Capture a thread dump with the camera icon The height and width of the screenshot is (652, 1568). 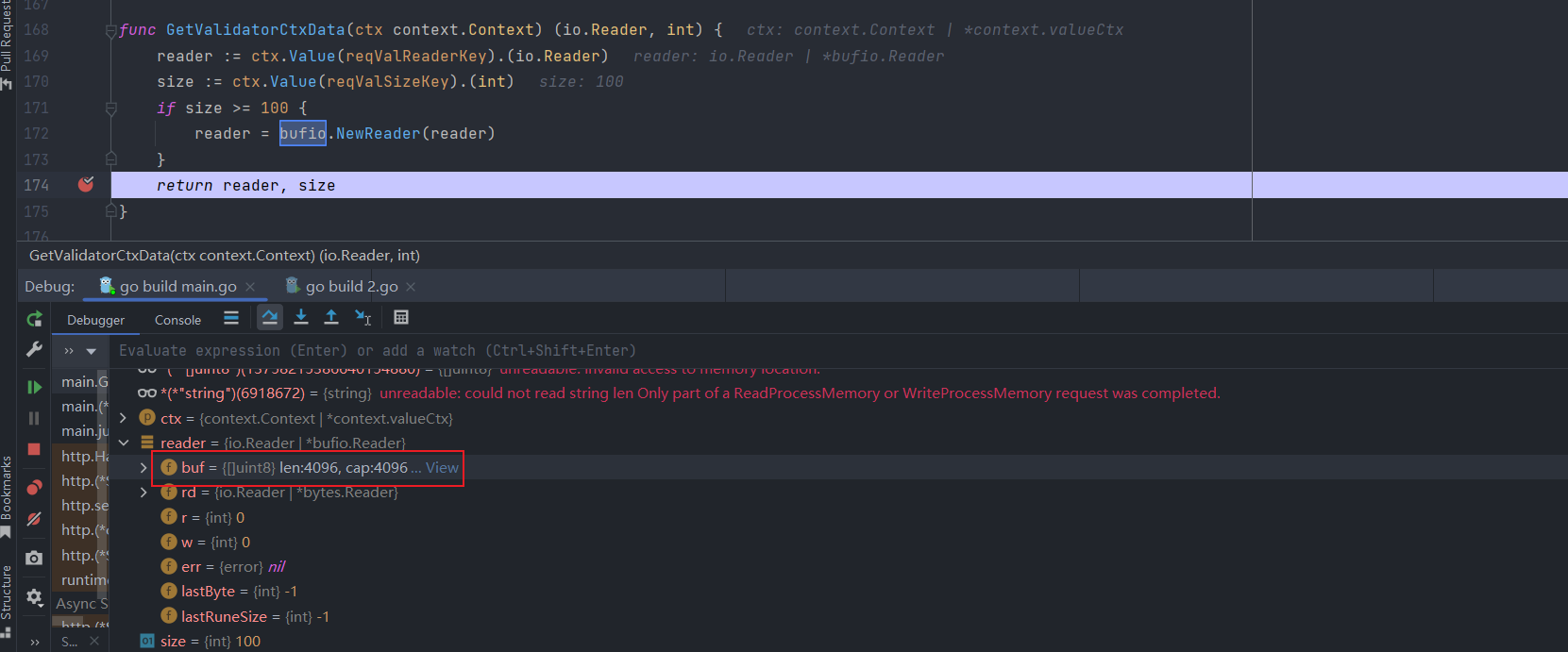pos(34,558)
